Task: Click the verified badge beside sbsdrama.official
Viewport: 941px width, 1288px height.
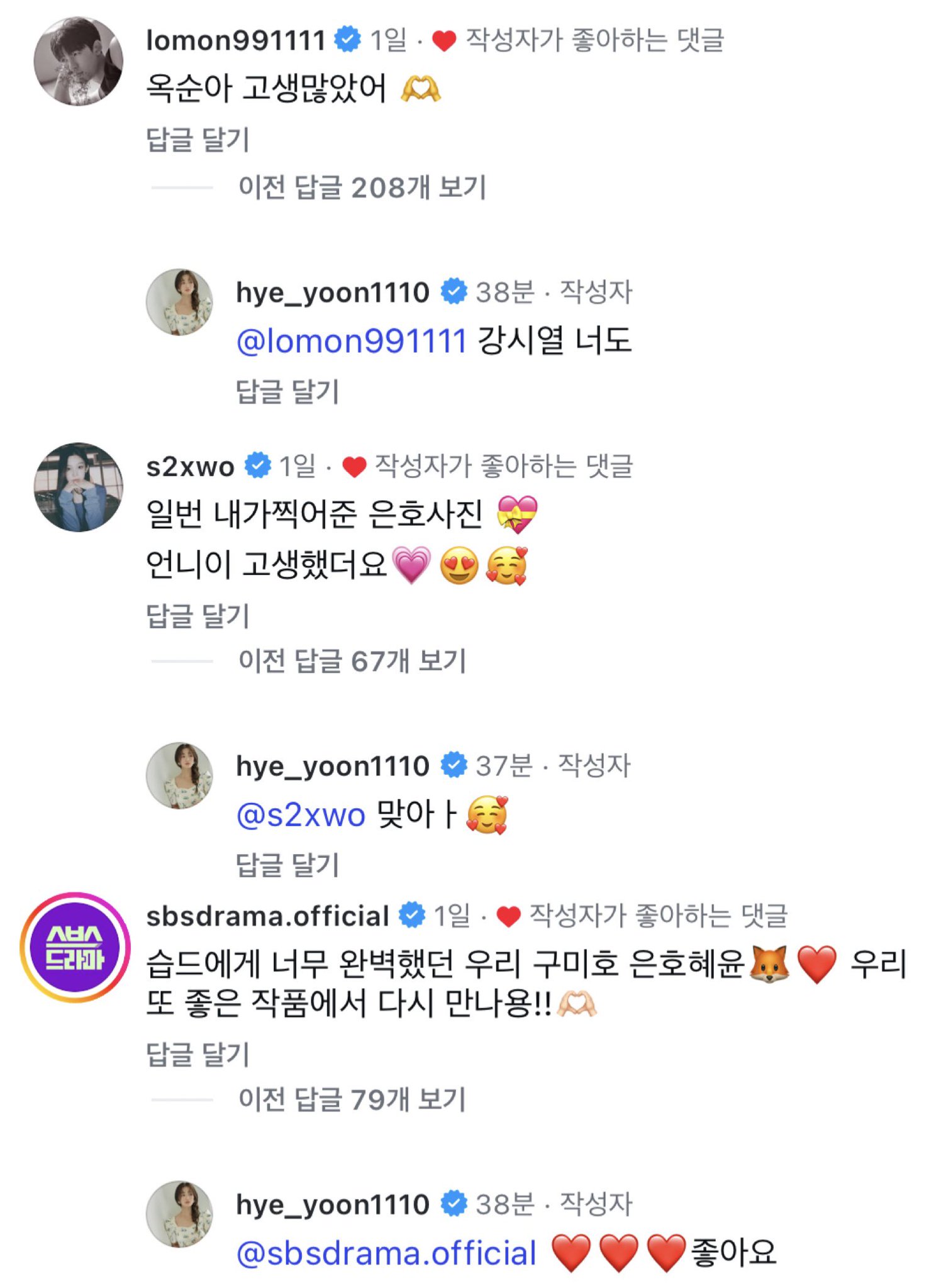Action: point(413,915)
